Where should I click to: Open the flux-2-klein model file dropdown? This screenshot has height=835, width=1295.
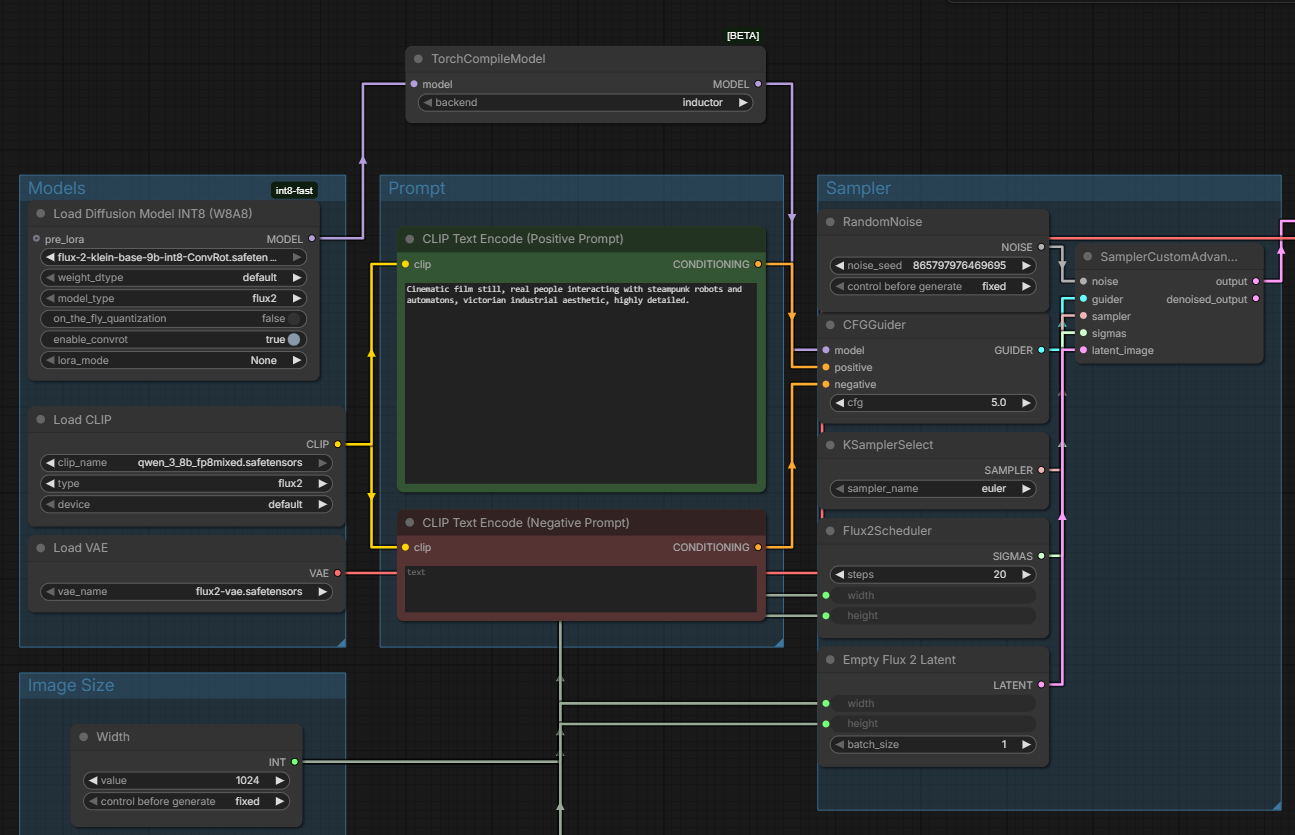pyautogui.click(x=173, y=257)
